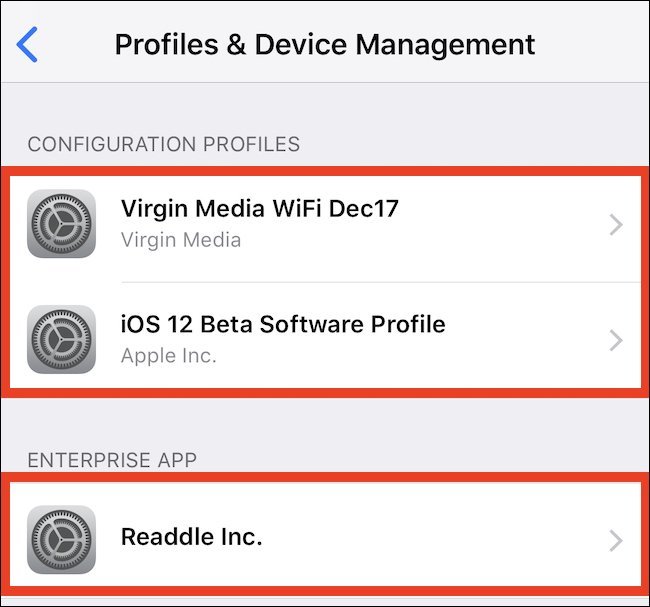Tap the 'Readdle Inc.' label text

pyautogui.click(x=191, y=537)
